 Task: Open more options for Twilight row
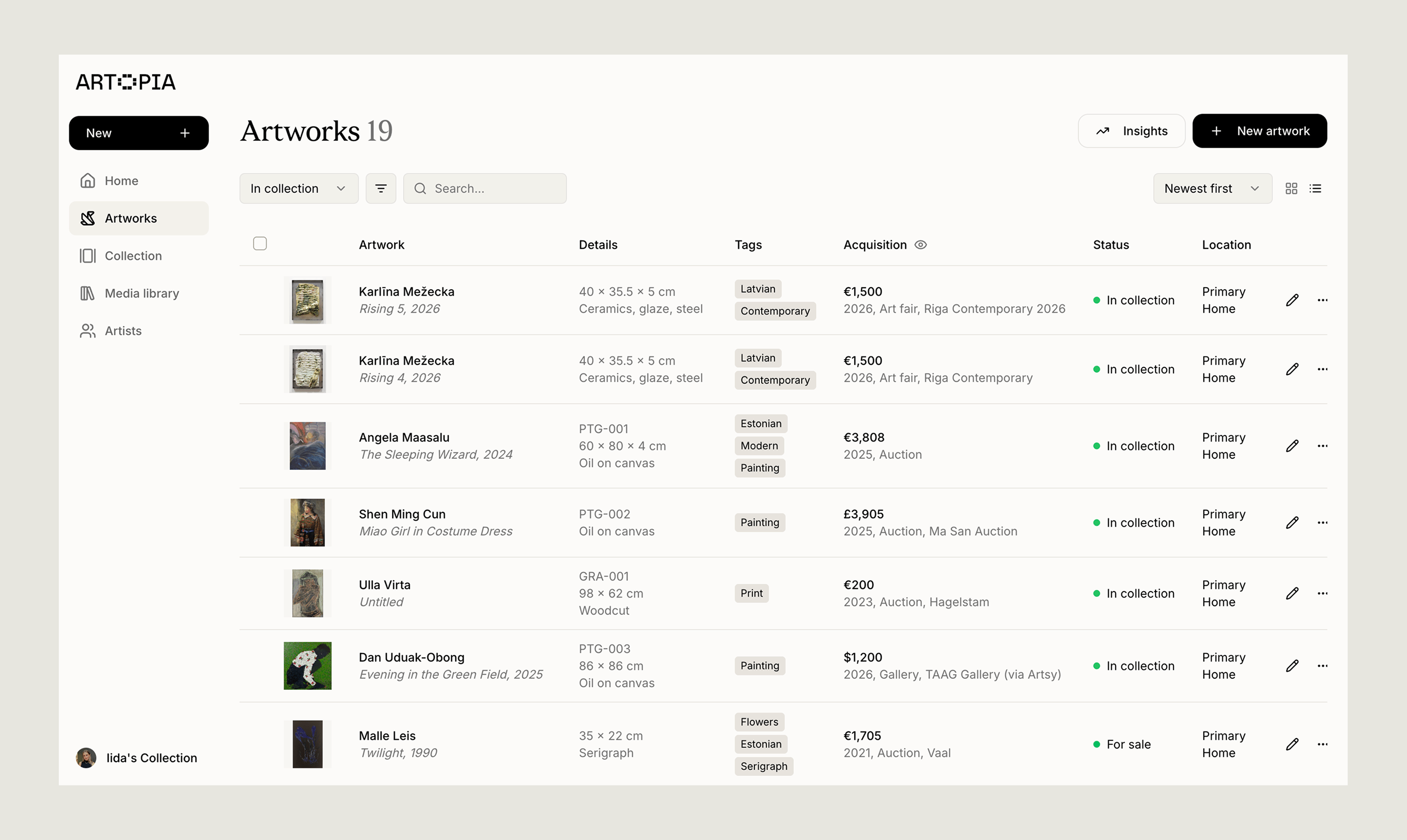pyautogui.click(x=1322, y=744)
